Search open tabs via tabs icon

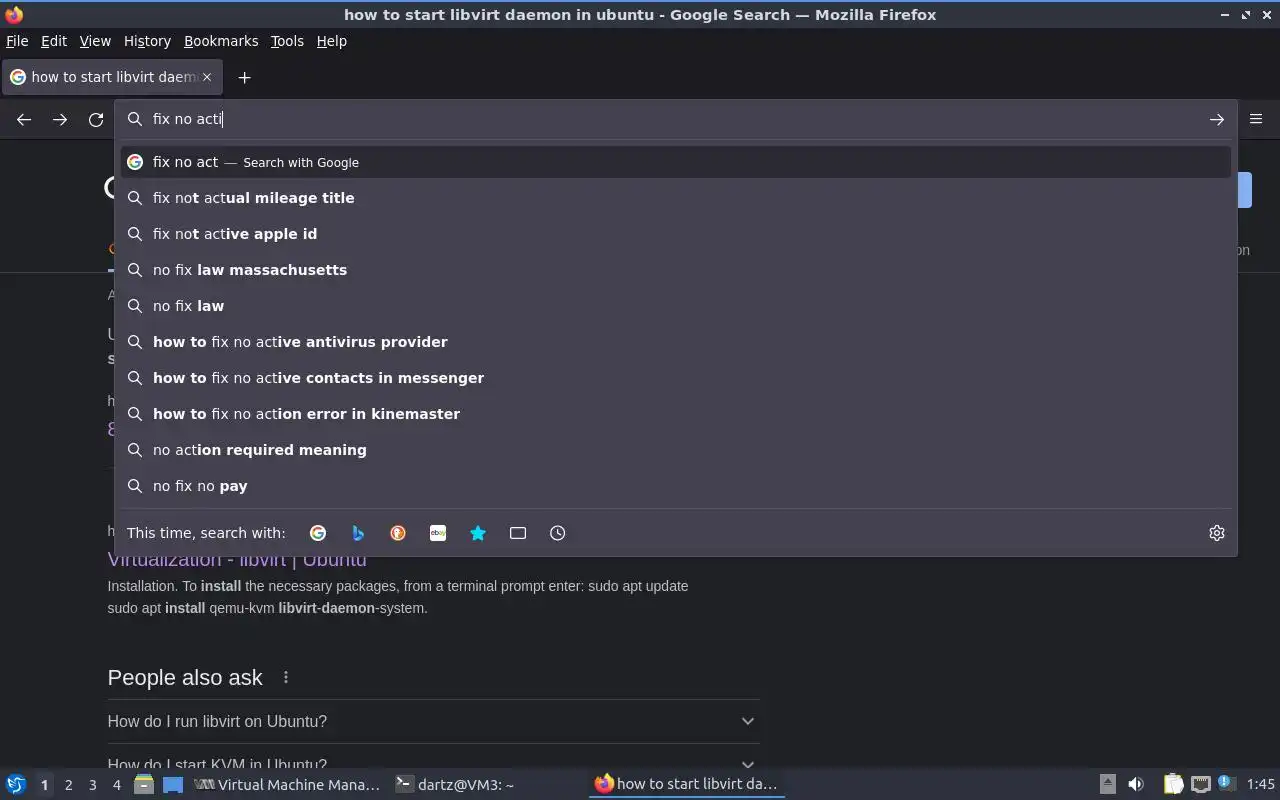518,533
